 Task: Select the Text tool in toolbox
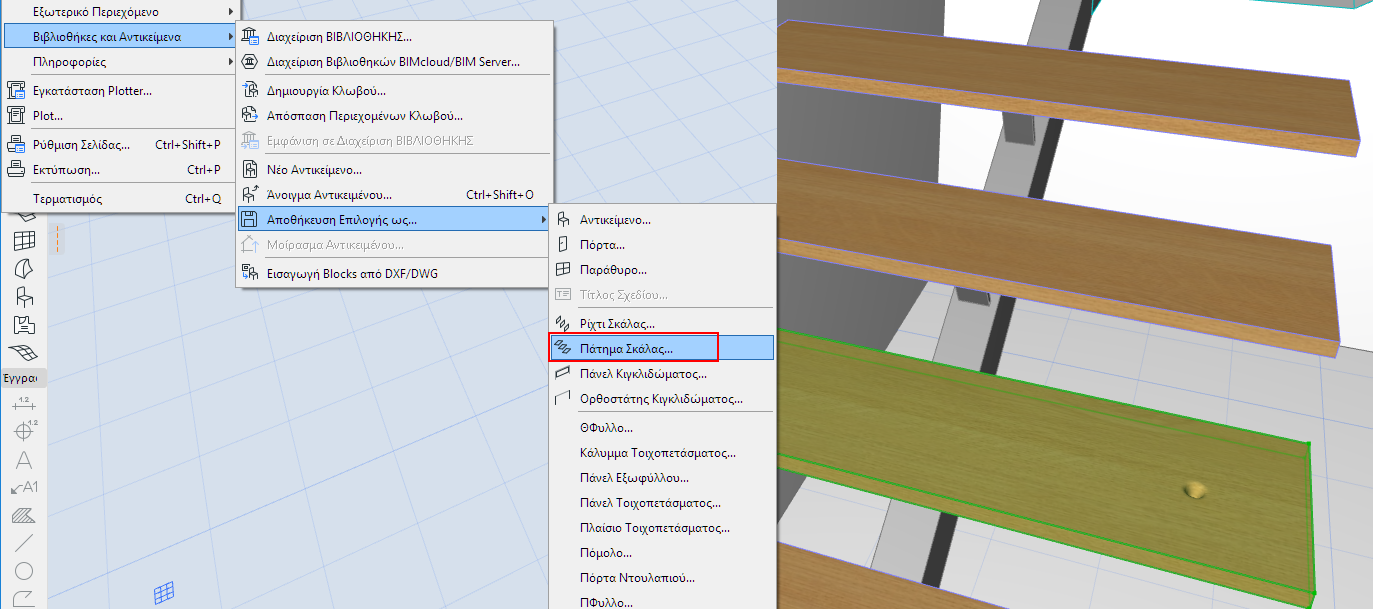[x=24, y=460]
